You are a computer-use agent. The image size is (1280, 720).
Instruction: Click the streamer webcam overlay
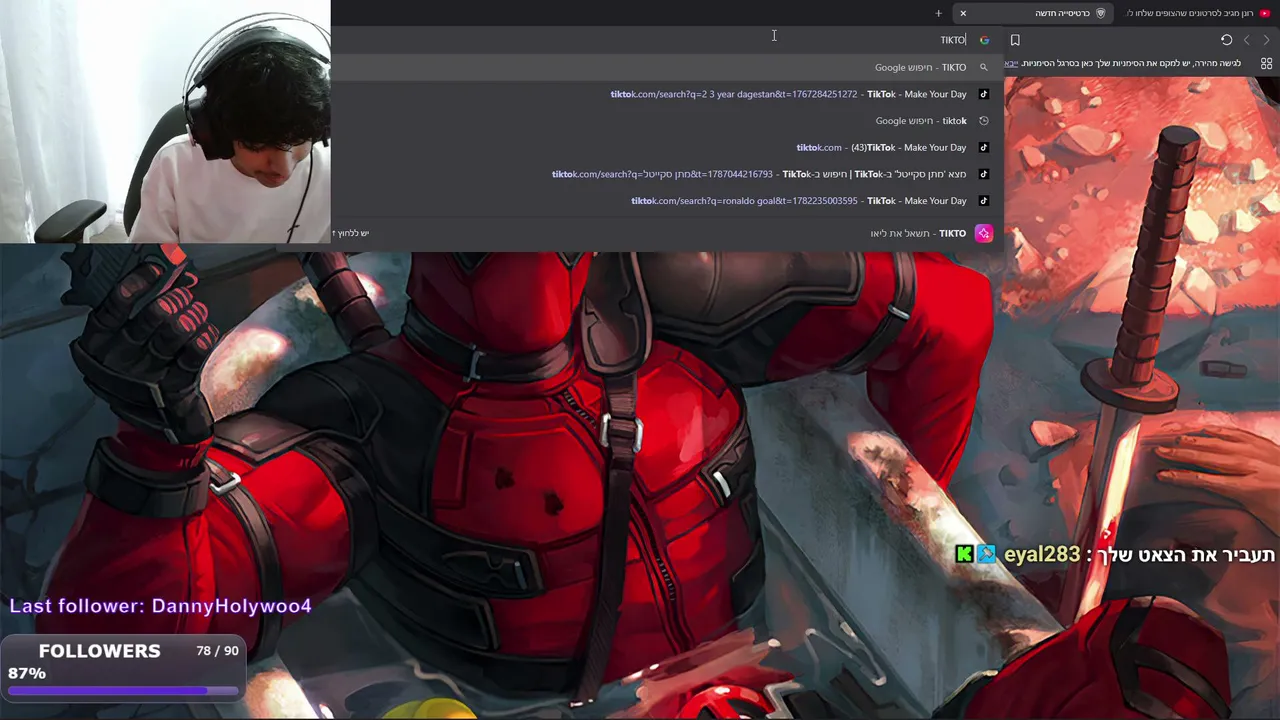pyautogui.click(x=165, y=122)
